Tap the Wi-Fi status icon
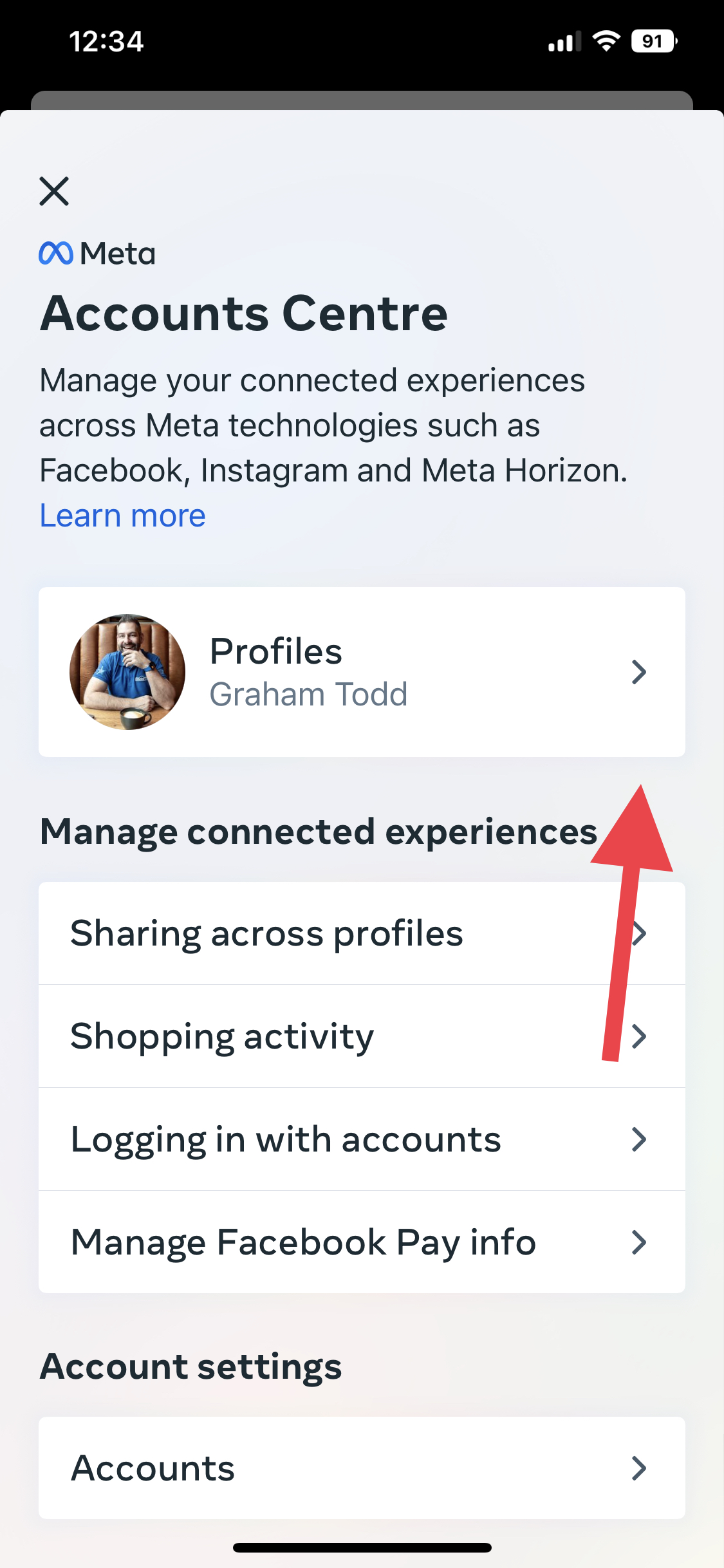The height and width of the screenshot is (1568, 724). click(x=606, y=41)
